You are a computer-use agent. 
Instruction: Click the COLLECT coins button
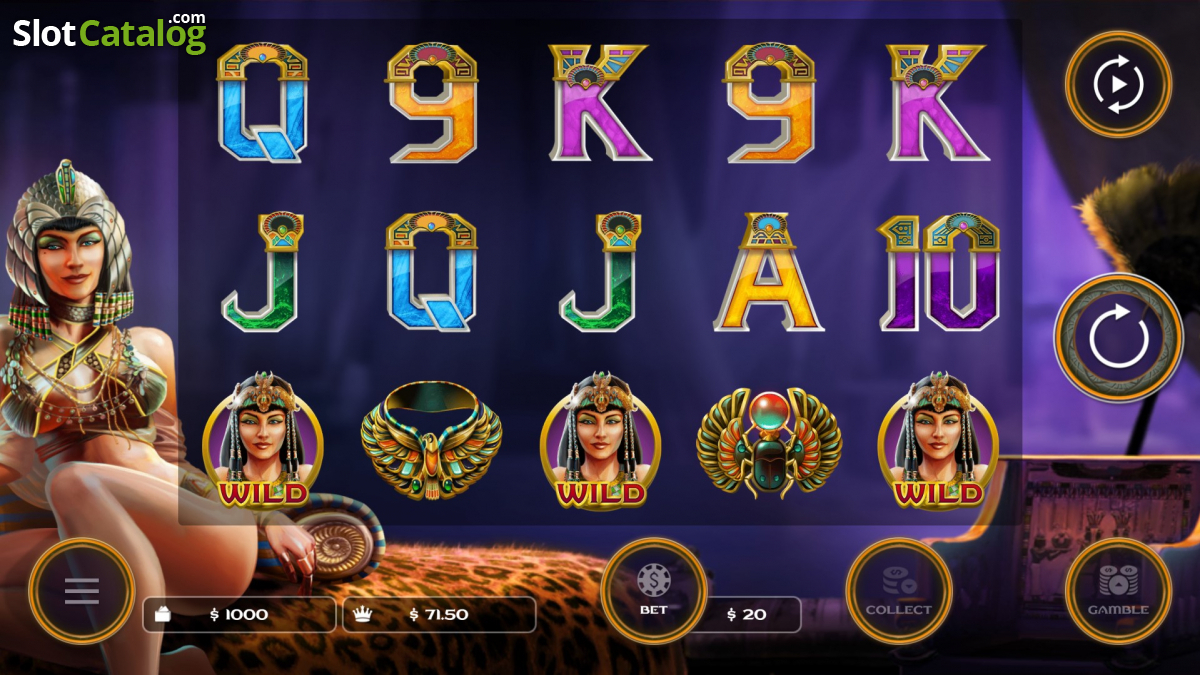coord(898,591)
